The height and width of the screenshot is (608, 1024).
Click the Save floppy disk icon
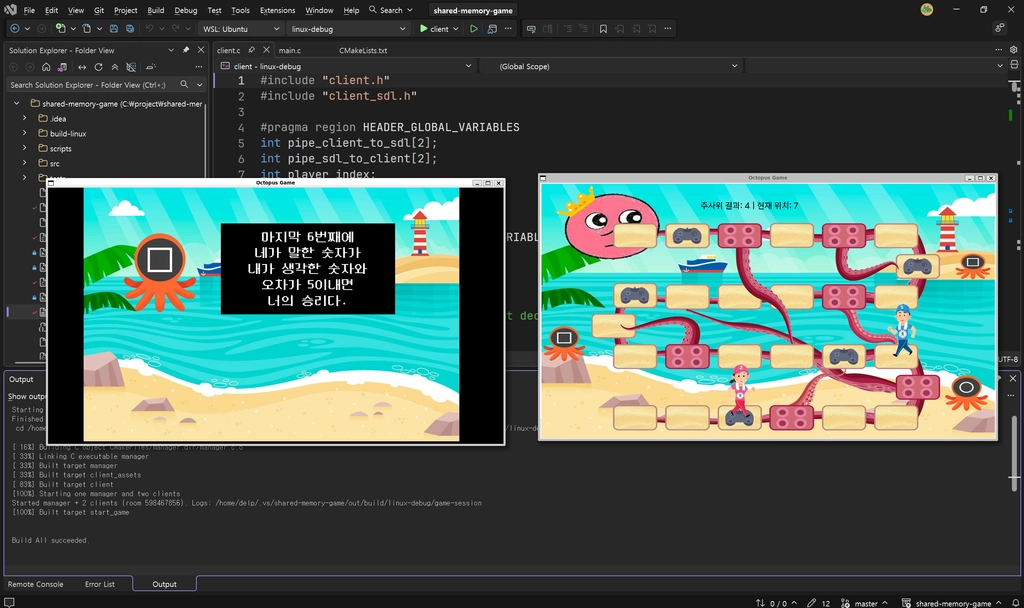pos(114,29)
